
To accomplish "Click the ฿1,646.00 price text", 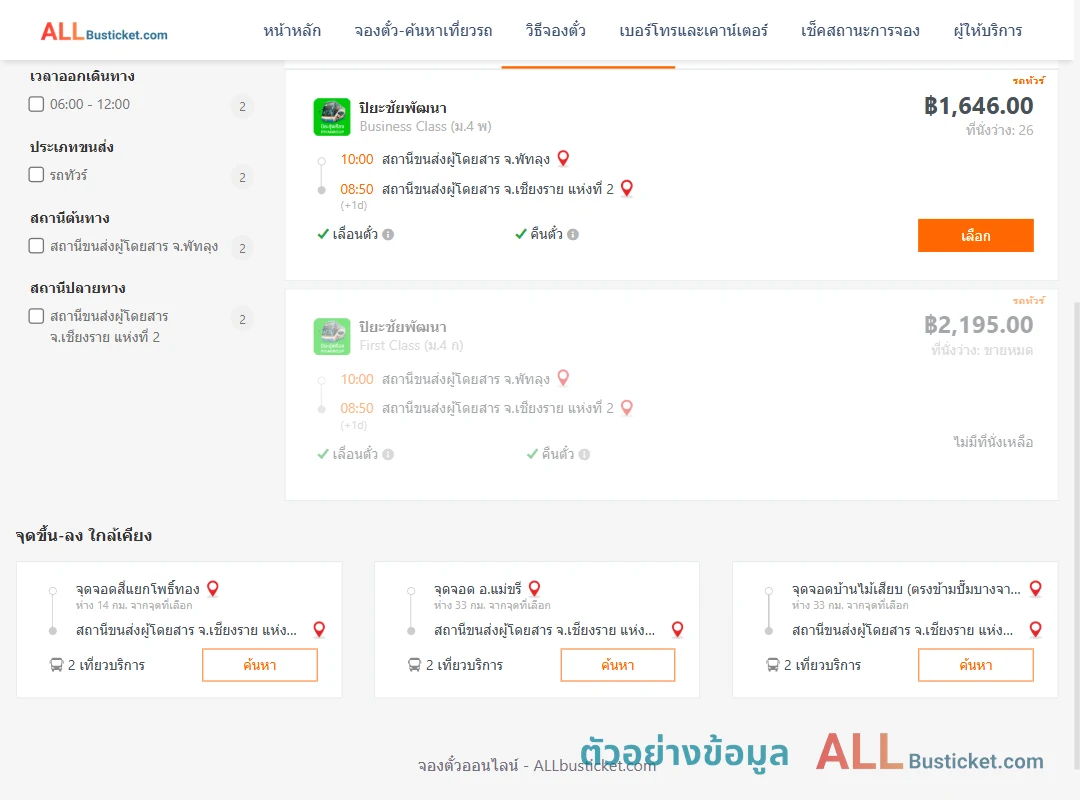I will [979, 105].
